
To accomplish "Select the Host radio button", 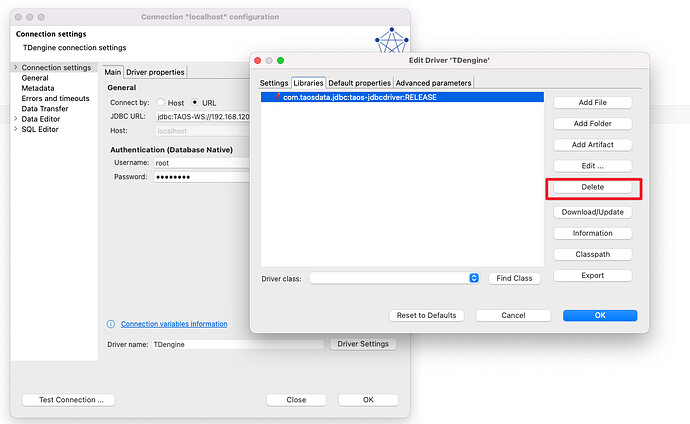I will (x=161, y=103).
